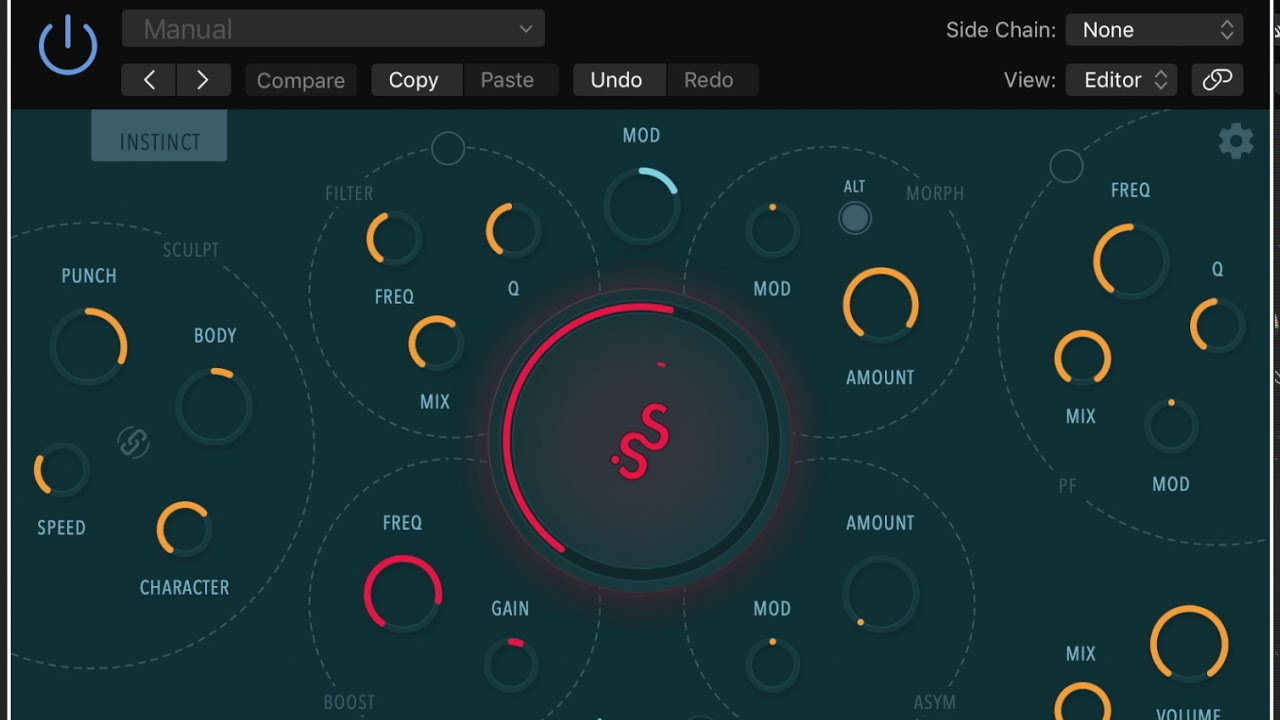Click the PF MIX knob
This screenshot has width=1280, height=720.
click(1082, 359)
